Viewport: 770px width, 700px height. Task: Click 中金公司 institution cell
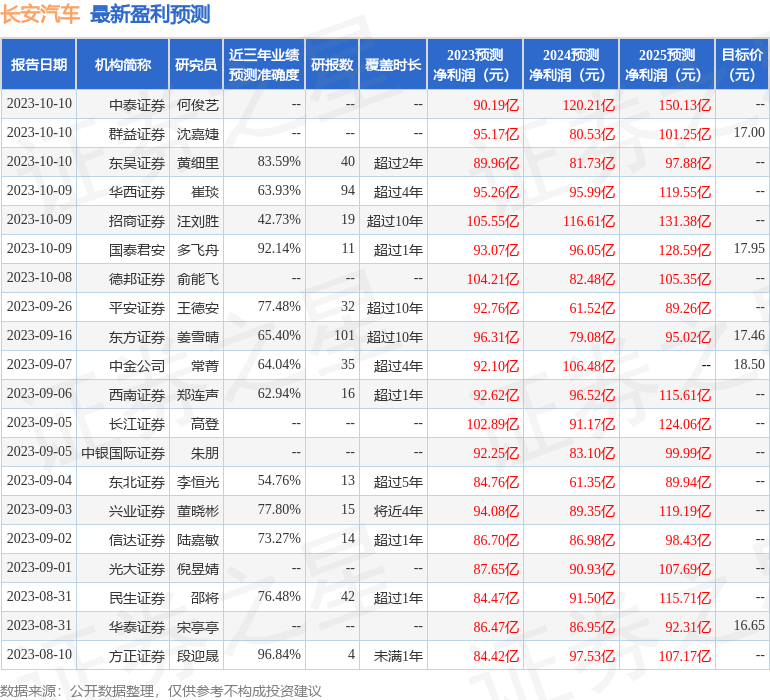coord(137,366)
